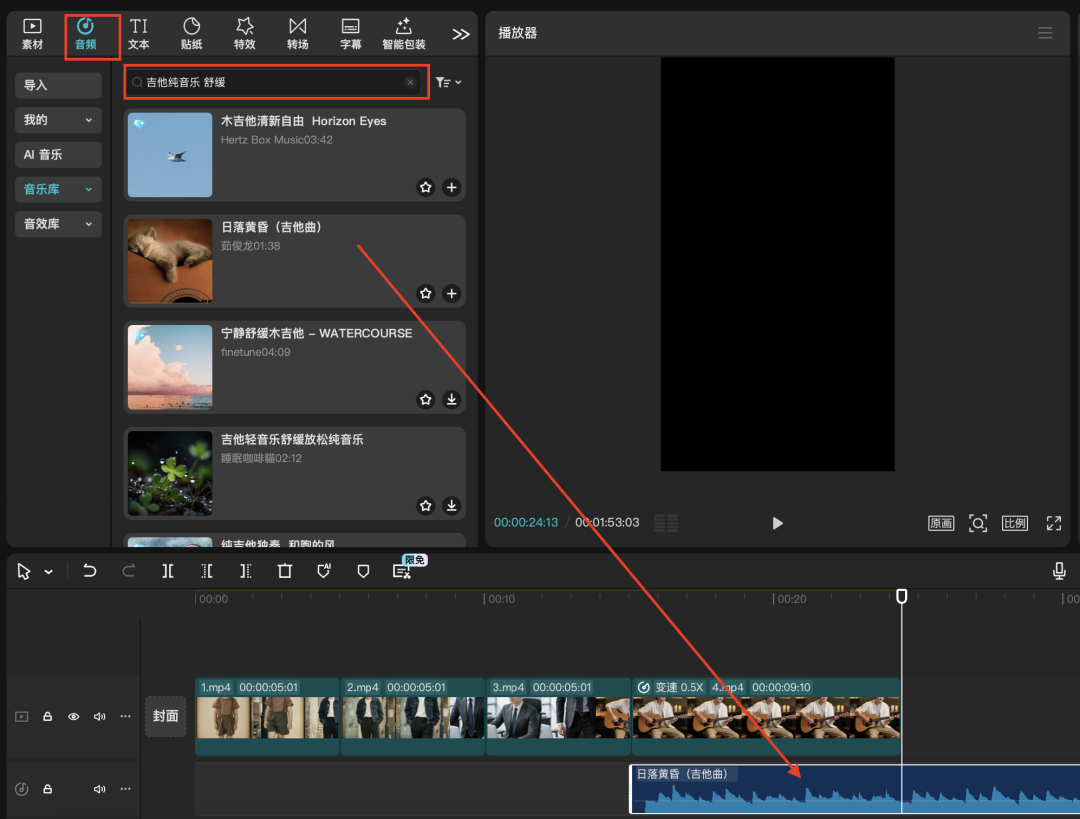This screenshot has height=819, width=1080.
Task: Switch to the 转场 tab
Action: click(x=297, y=33)
